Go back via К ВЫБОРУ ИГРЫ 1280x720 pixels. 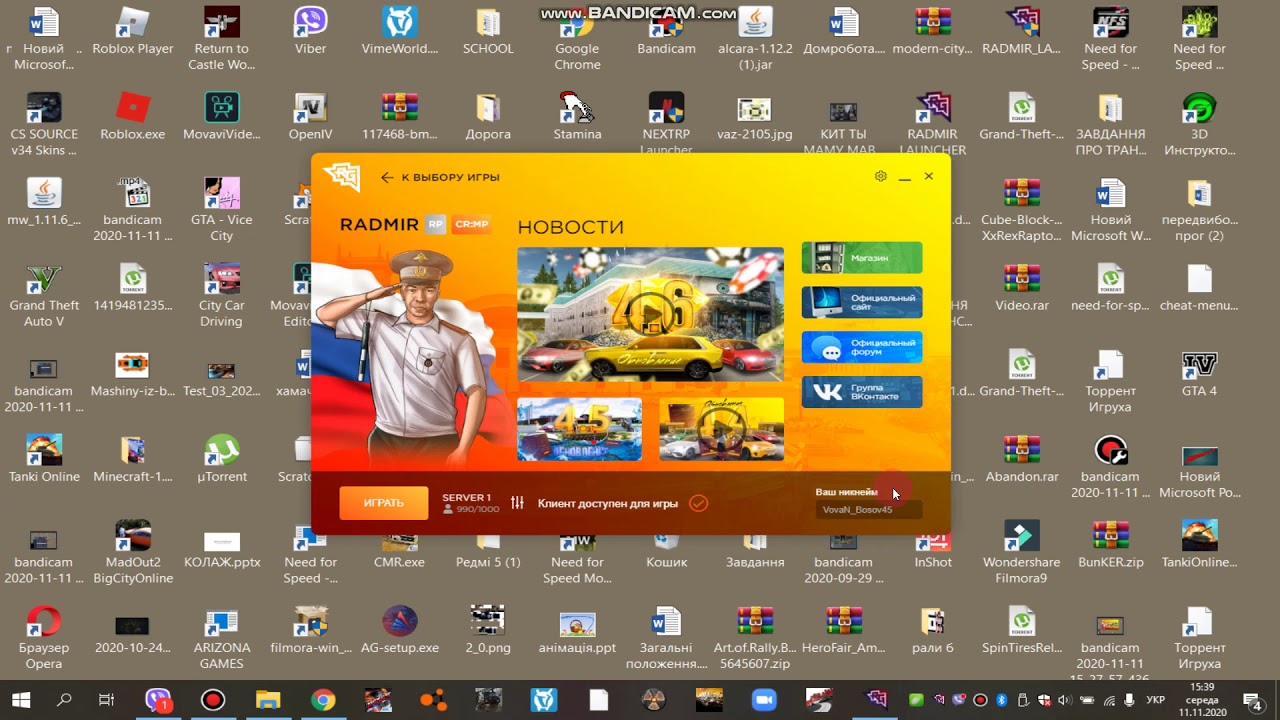tap(440, 177)
